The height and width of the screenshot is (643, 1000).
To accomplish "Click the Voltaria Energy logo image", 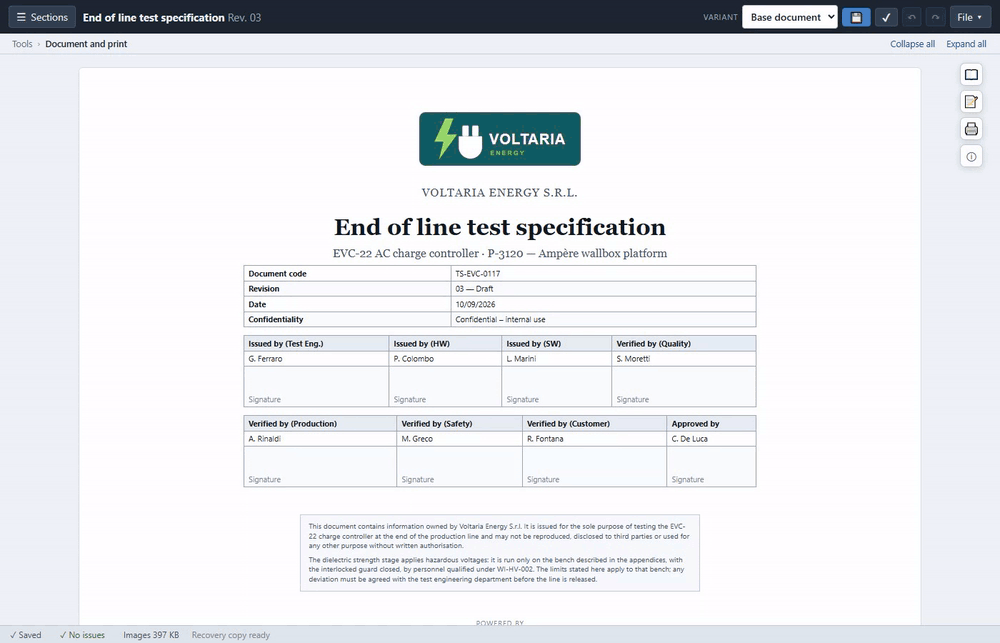I will [x=500, y=139].
